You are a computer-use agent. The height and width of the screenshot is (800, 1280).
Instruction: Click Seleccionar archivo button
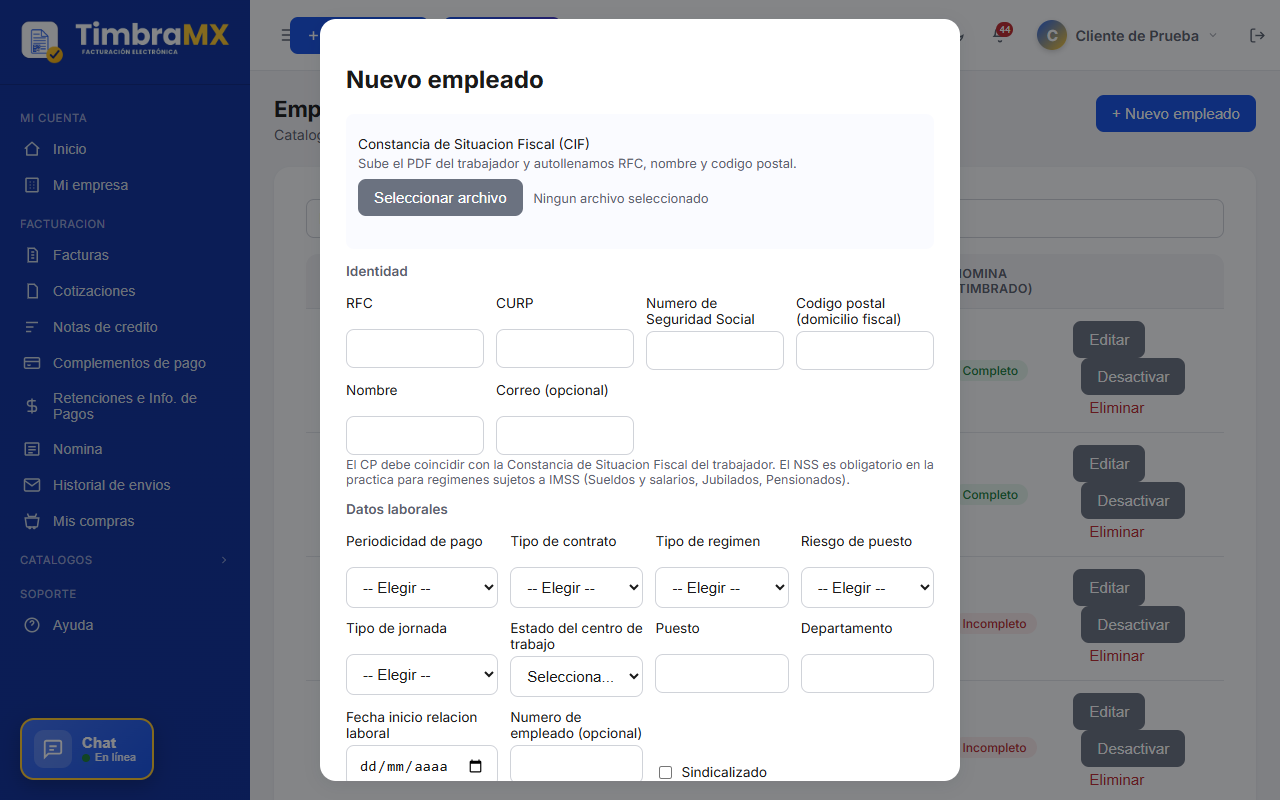click(x=440, y=198)
